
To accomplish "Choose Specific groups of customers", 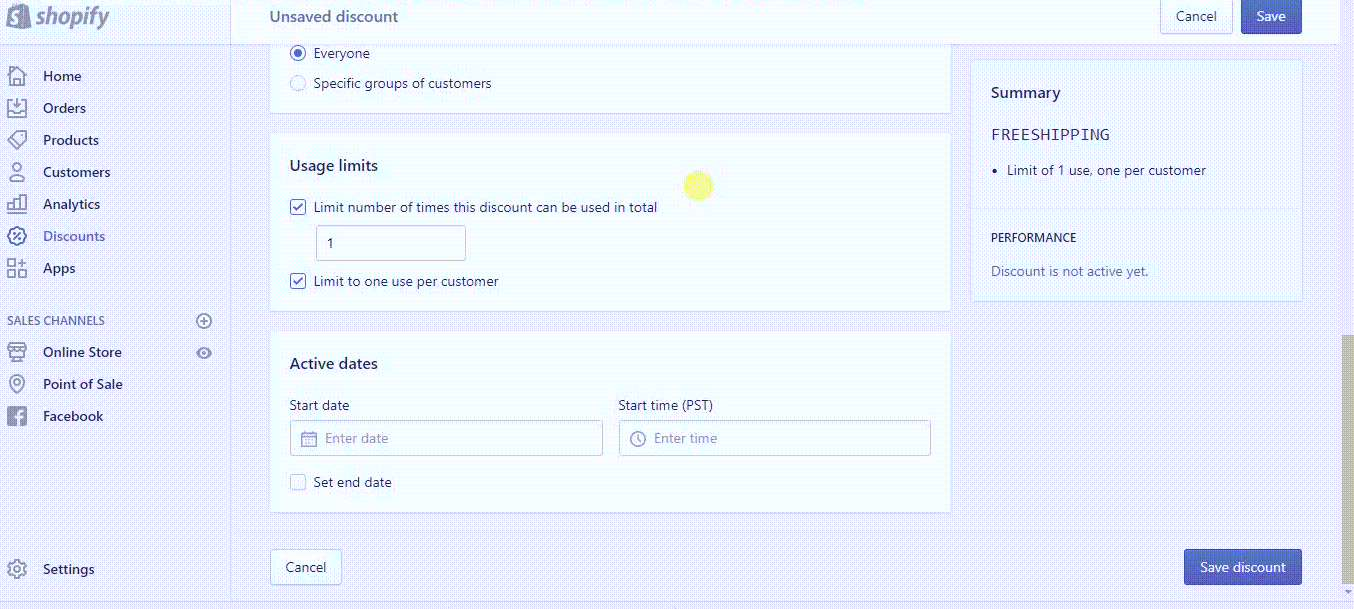I will (x=298, y=84).
